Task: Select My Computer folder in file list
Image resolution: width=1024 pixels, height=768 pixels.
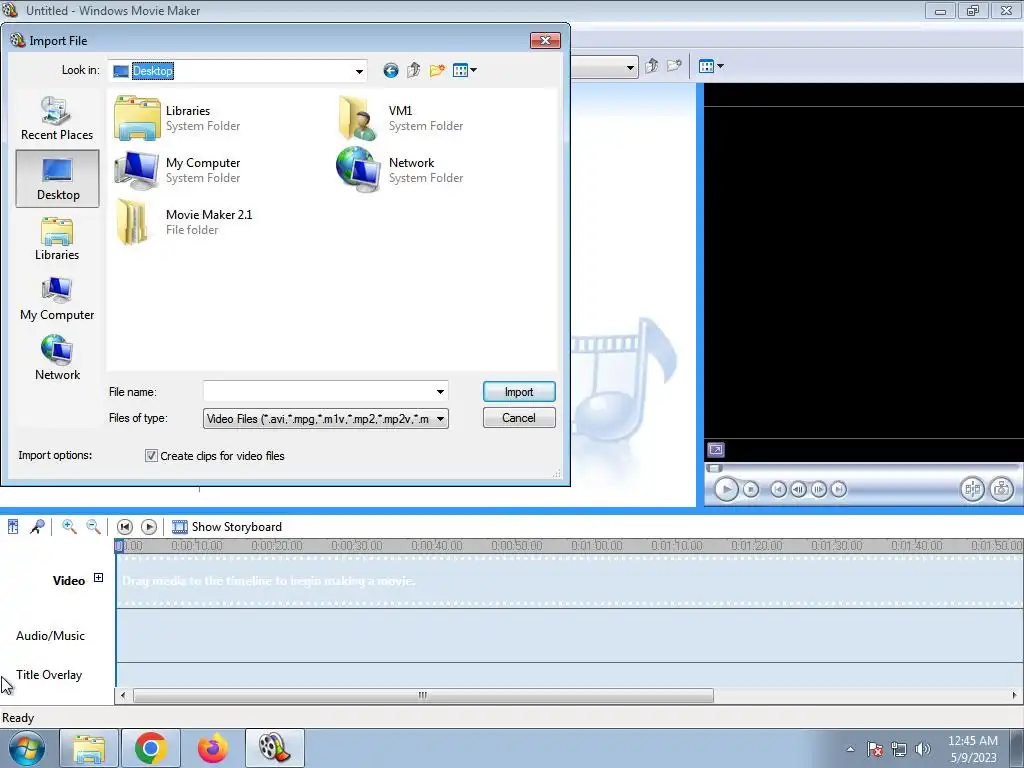Action: [x=178, y=170]
